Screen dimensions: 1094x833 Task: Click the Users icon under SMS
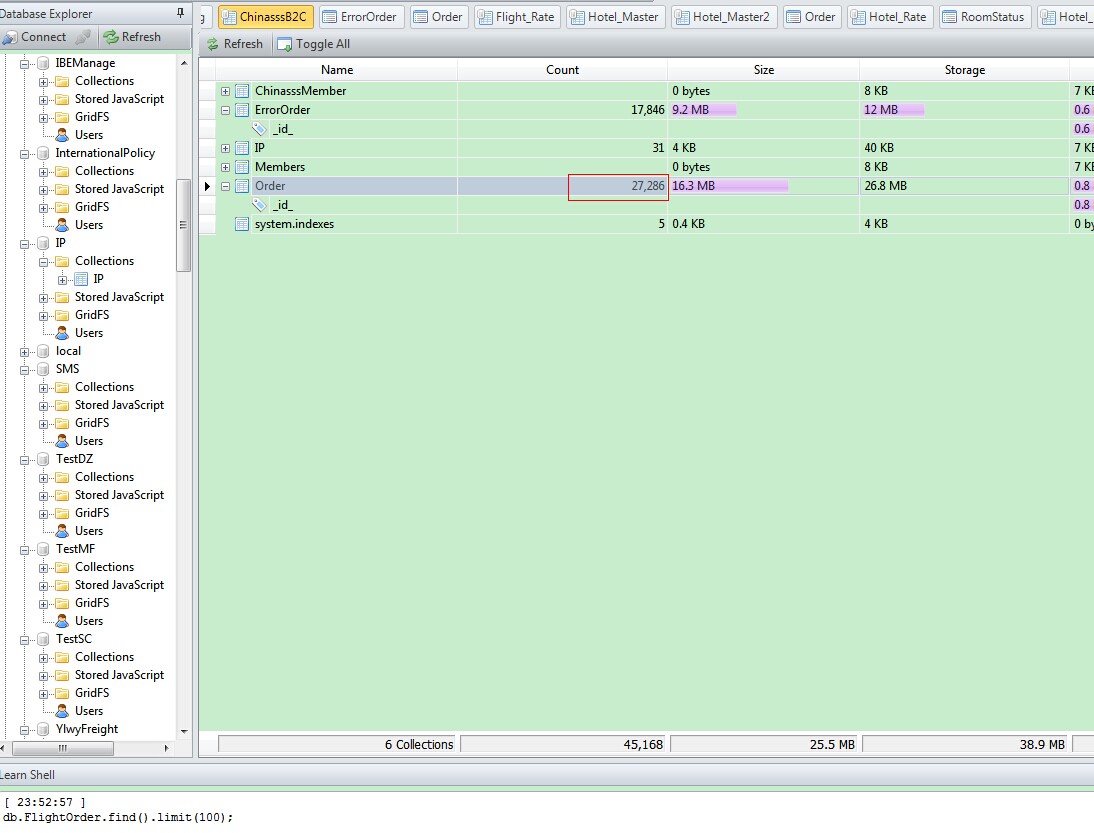(62, 442)
